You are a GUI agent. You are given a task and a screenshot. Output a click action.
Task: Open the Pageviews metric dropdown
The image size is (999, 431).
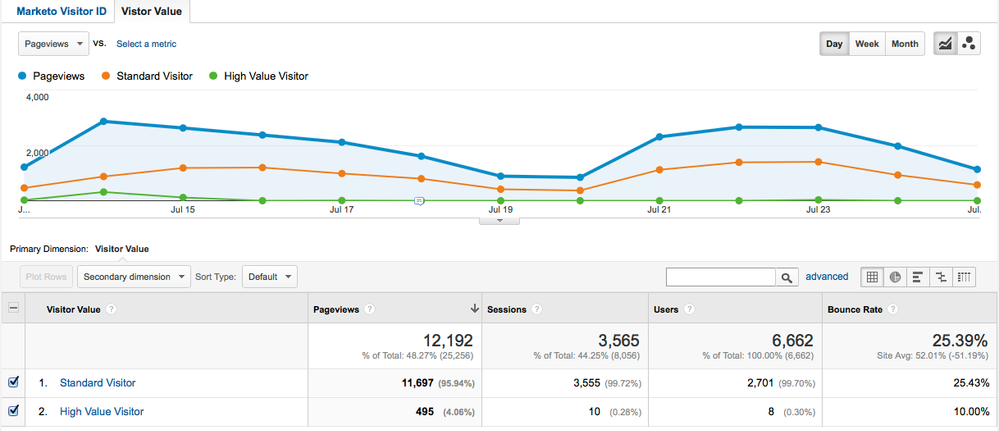(53, 44)
